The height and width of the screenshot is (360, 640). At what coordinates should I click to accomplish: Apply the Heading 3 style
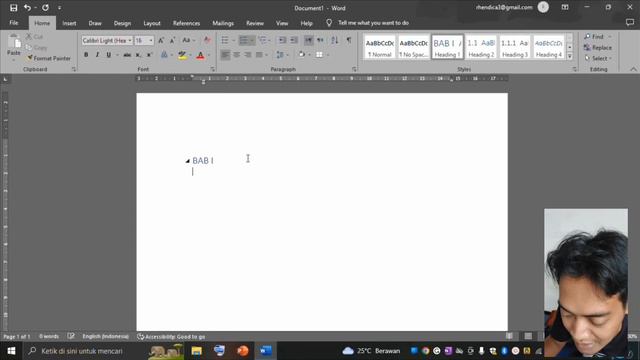pos(515,47)
